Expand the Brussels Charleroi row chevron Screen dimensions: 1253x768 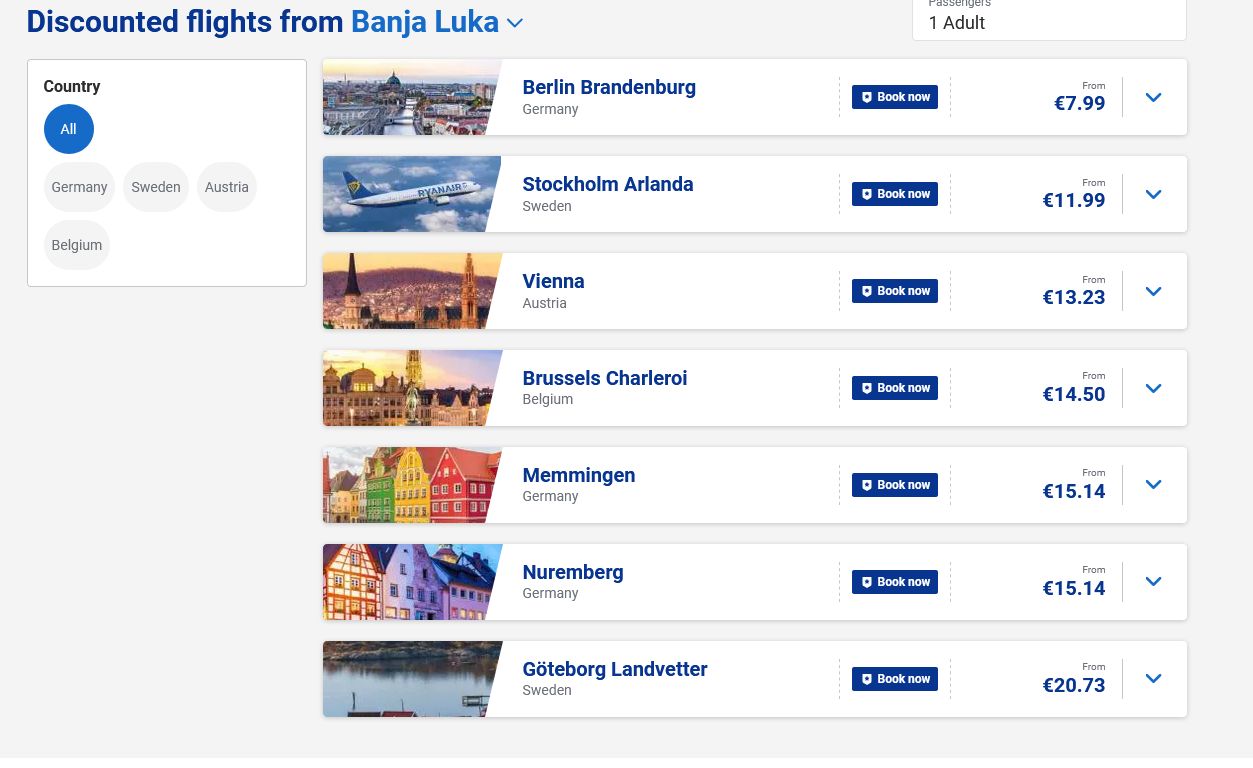click(1153, 388)
